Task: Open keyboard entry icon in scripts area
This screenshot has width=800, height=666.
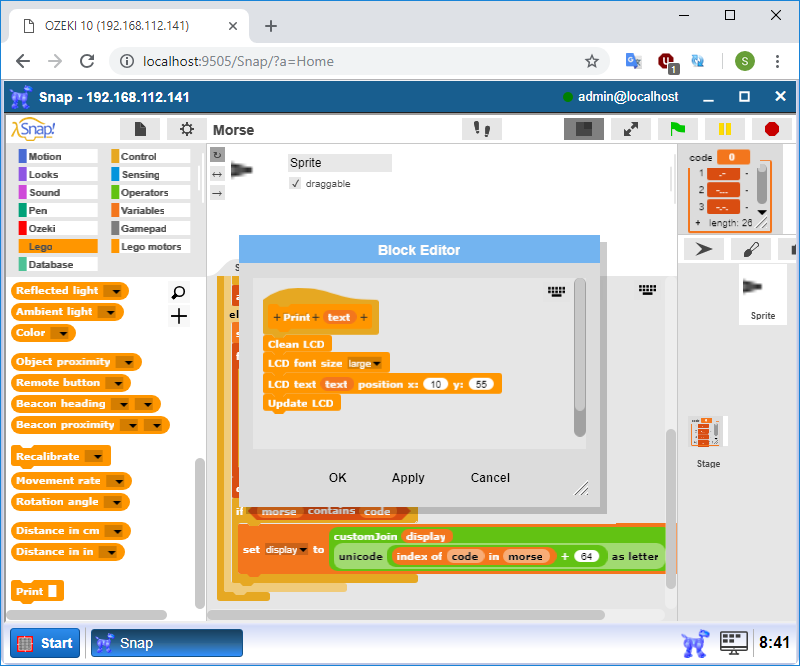Action: coord(647,289)
